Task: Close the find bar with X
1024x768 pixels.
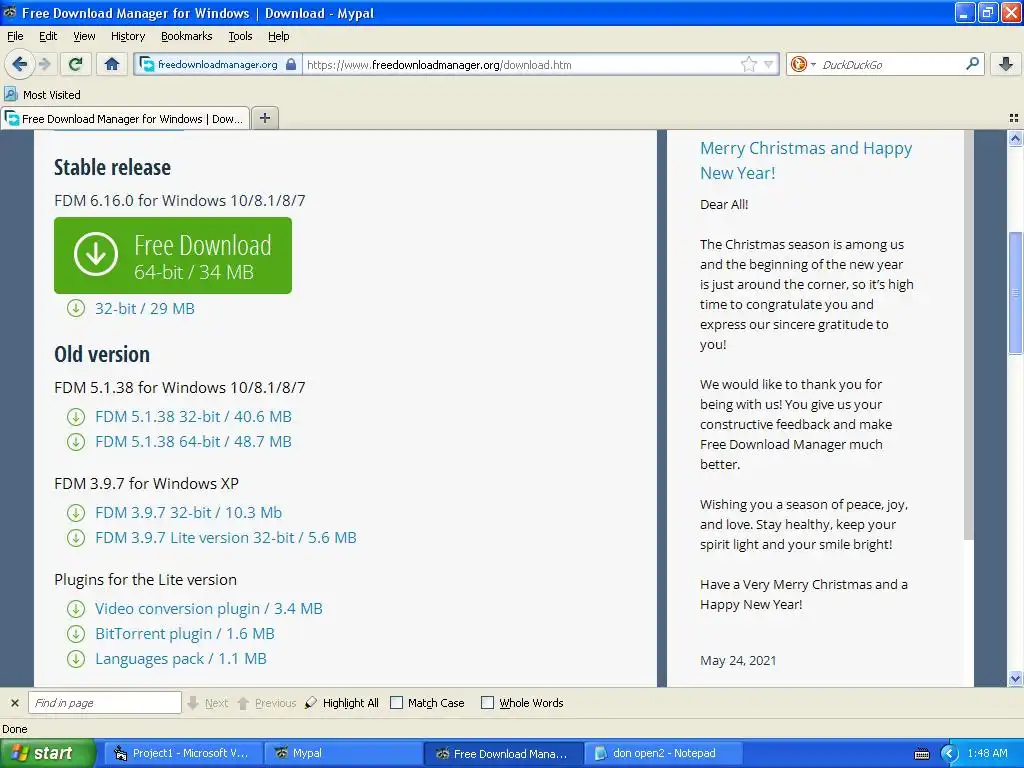Action: coord(14,703)
